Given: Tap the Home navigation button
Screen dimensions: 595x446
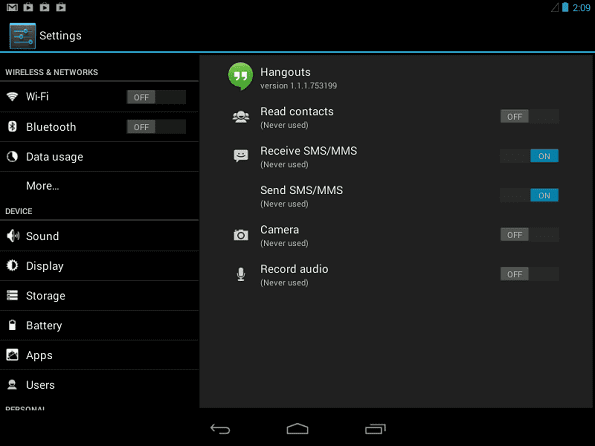Looking at the screenshot, I should [298, 429].
